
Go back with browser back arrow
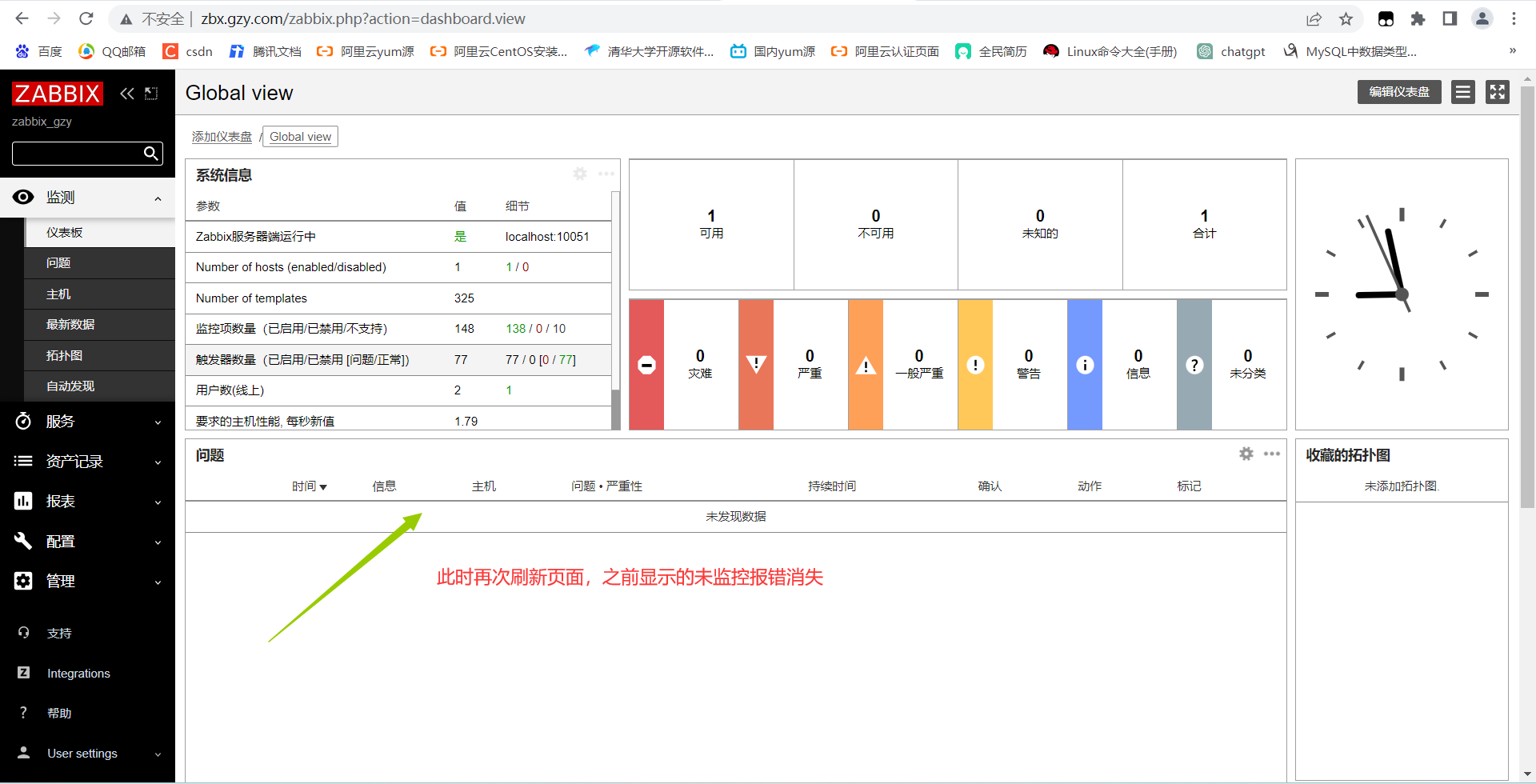(x=22, y=18)
